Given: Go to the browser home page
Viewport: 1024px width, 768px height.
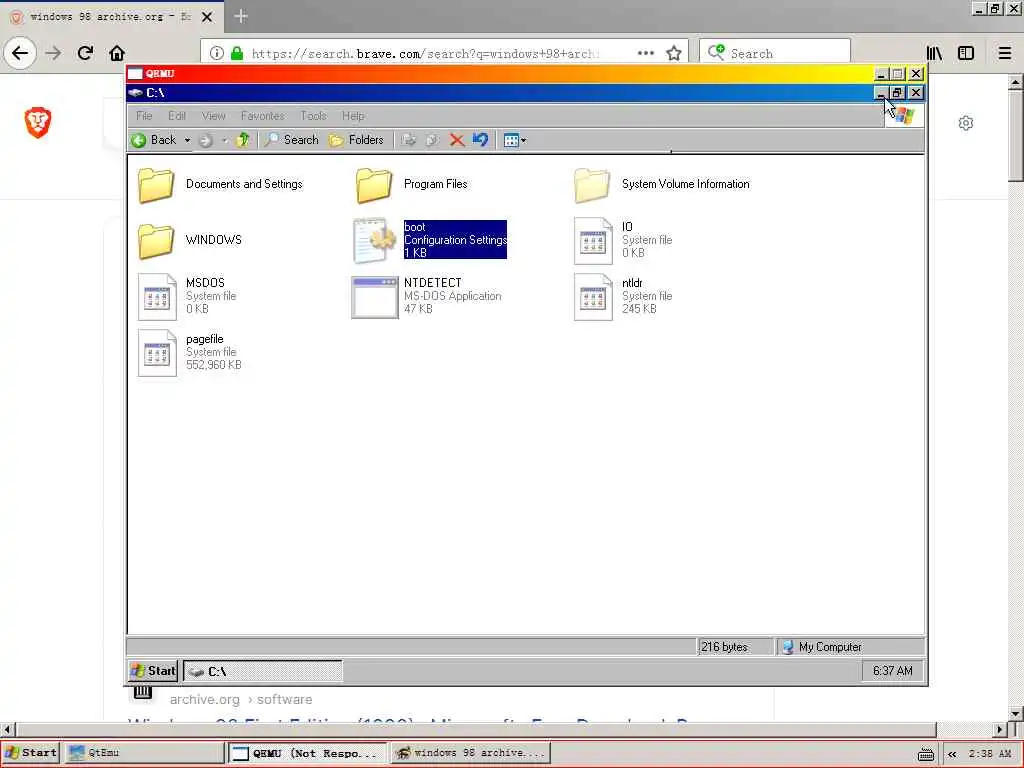Looking at the screenshot, I should pos(117,53).
